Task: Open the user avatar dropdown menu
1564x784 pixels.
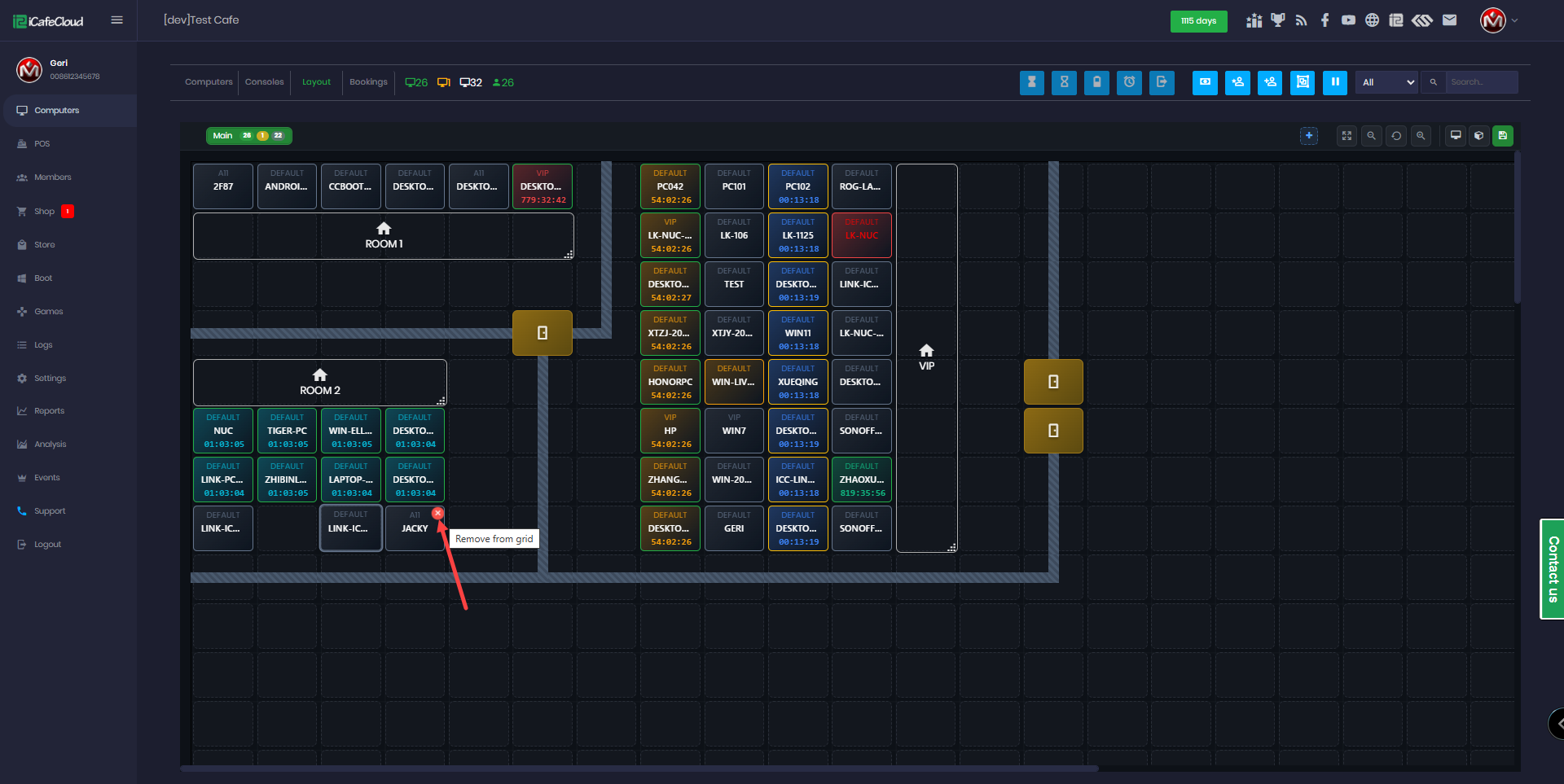Action: click(1499, 20)
